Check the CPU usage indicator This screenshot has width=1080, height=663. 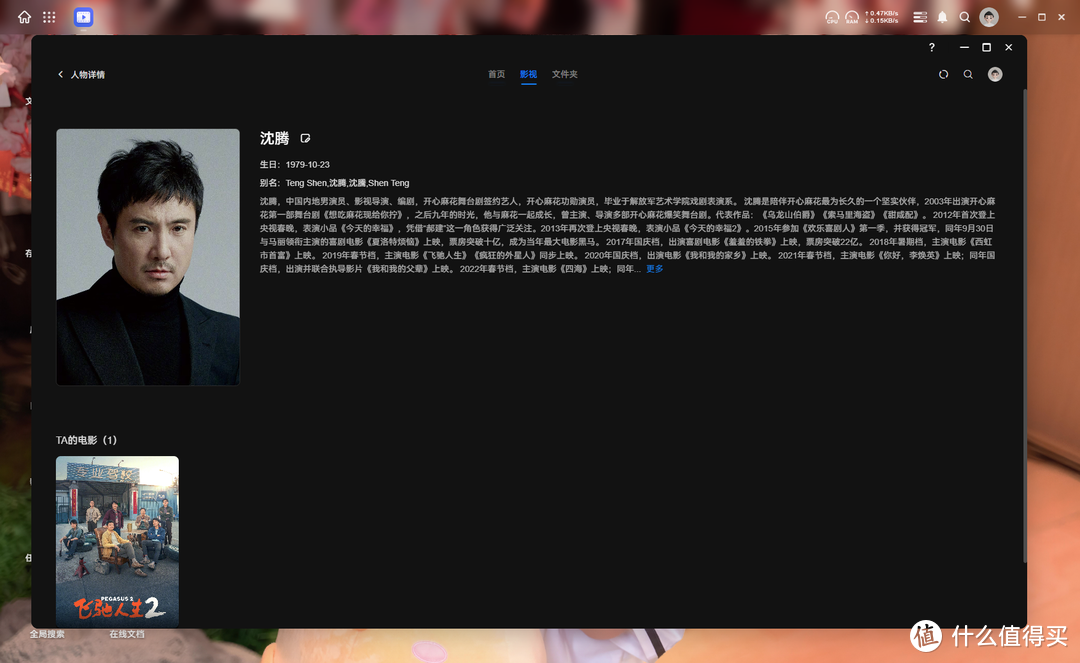[832, 17]
